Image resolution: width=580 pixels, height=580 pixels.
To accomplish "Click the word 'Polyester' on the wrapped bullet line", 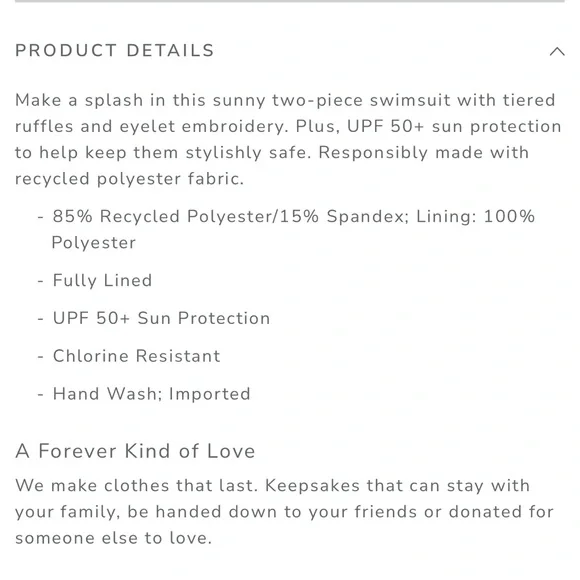I will 94,243.
